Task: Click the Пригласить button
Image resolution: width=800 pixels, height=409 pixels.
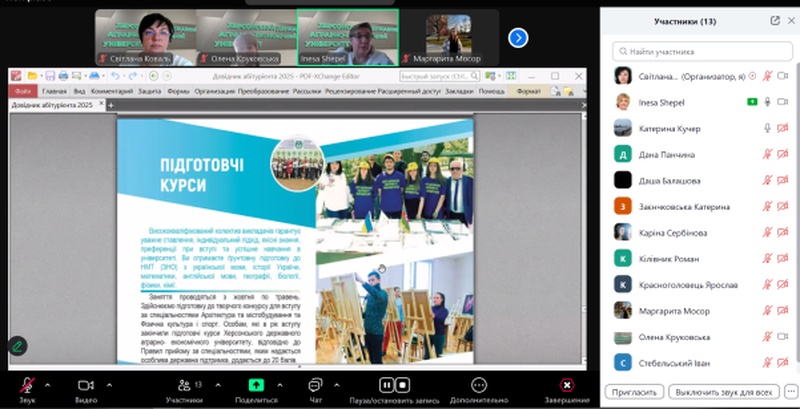Action: [634, 392]
